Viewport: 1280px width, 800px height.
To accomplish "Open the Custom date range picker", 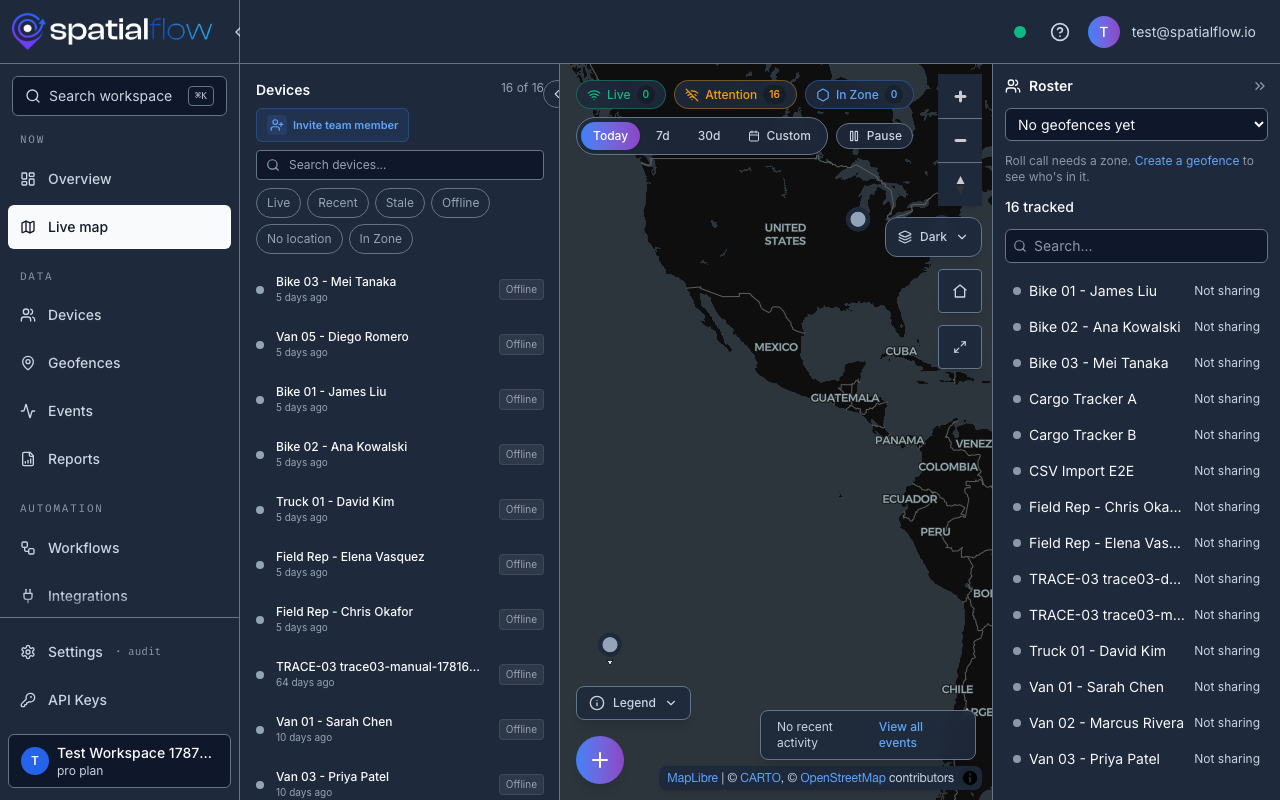I will [x=779, y=136].
